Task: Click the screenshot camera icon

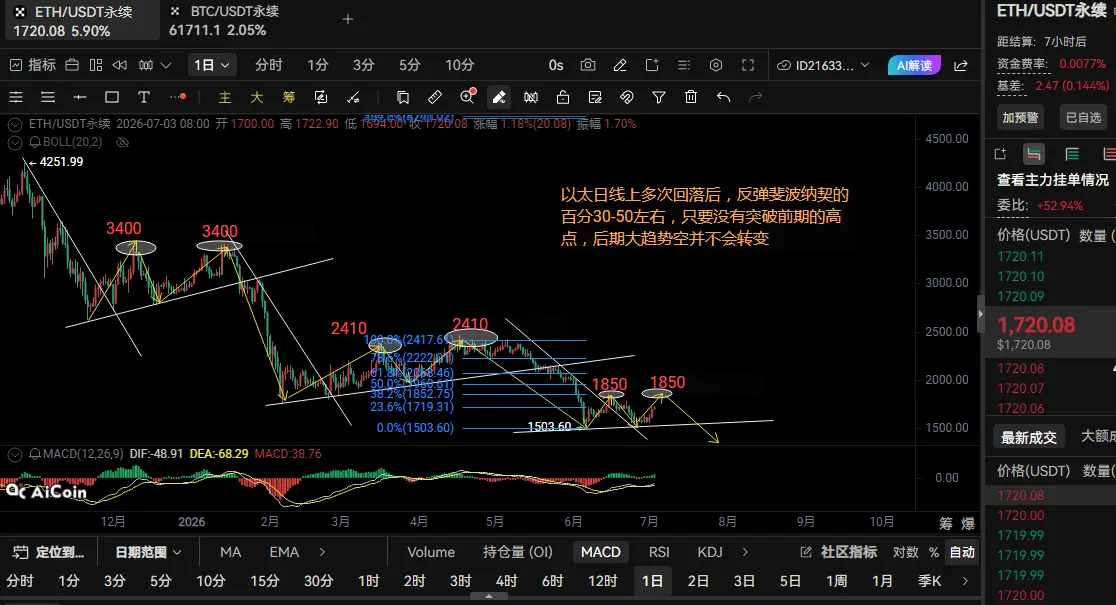Action: point(588,65)
